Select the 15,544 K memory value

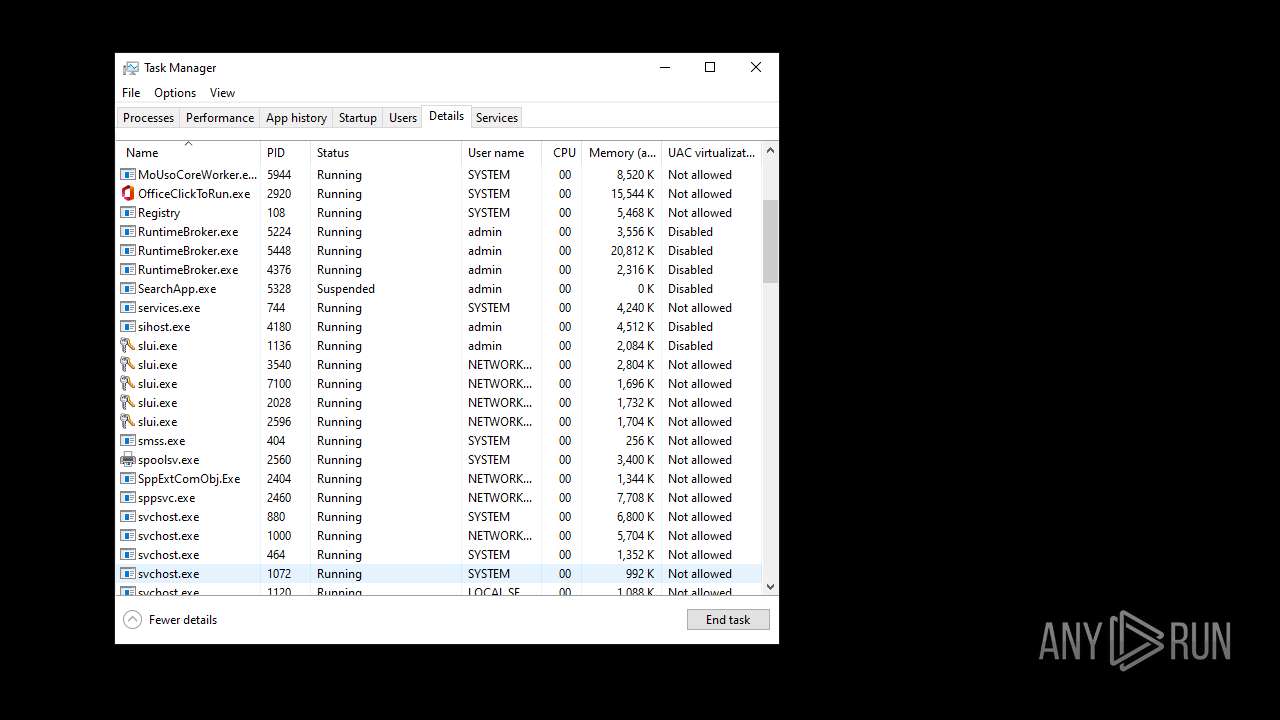click(x=633, y=194)
